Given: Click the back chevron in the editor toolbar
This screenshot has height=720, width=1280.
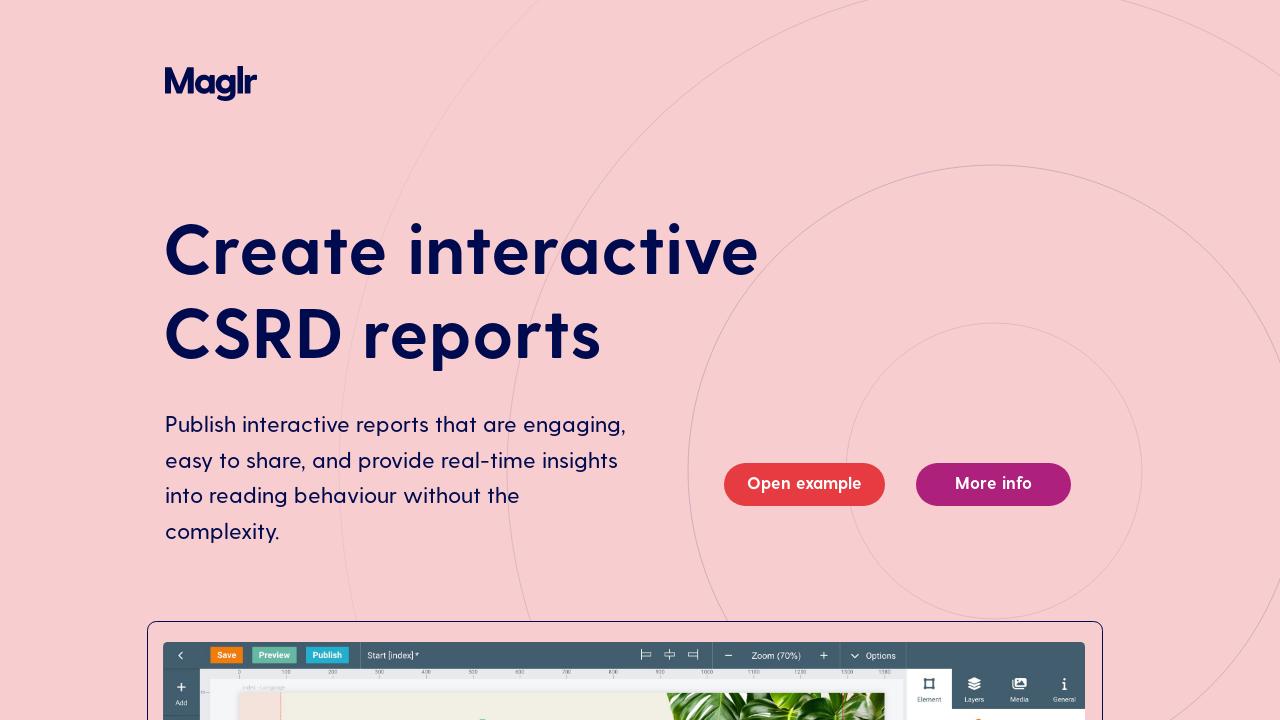Looking at the screenshot, I should click(x=181, y=655).
